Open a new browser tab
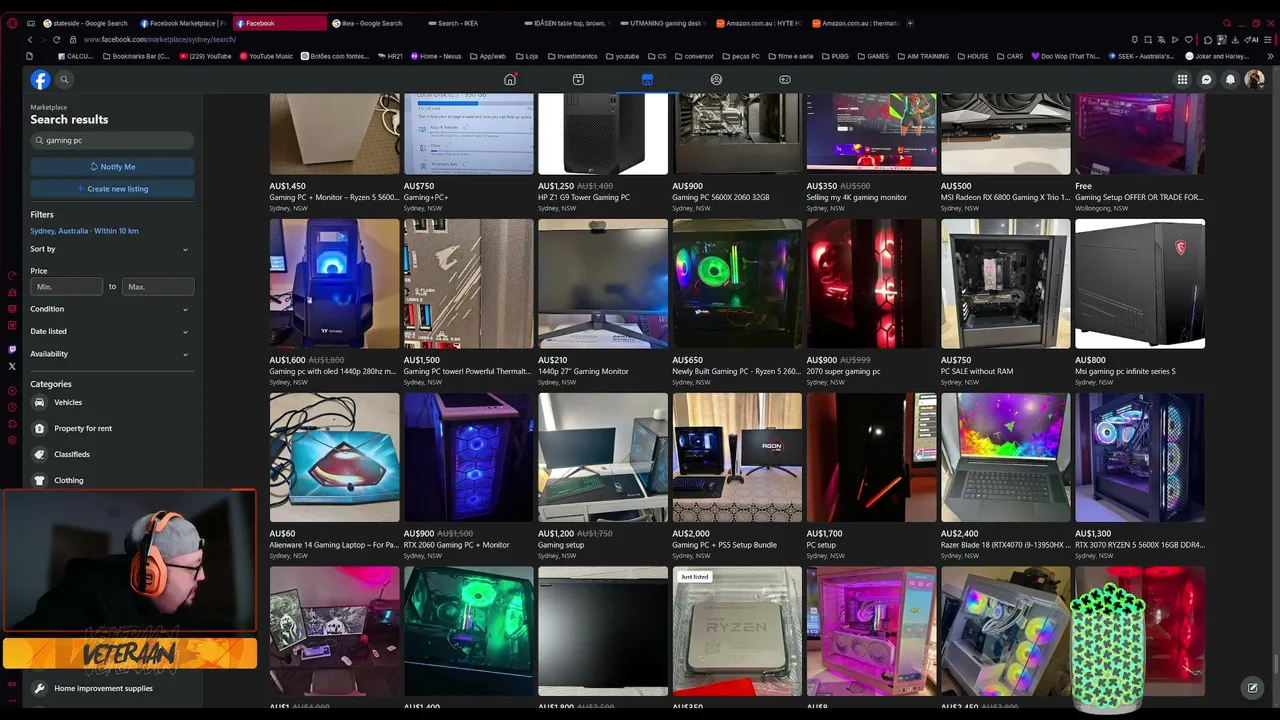Image resolution: width=1280 pixels, height=720 pixels. point(910,23)
